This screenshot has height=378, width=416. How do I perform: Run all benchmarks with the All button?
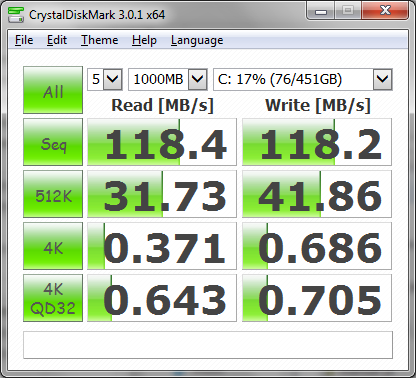[53, 90]
